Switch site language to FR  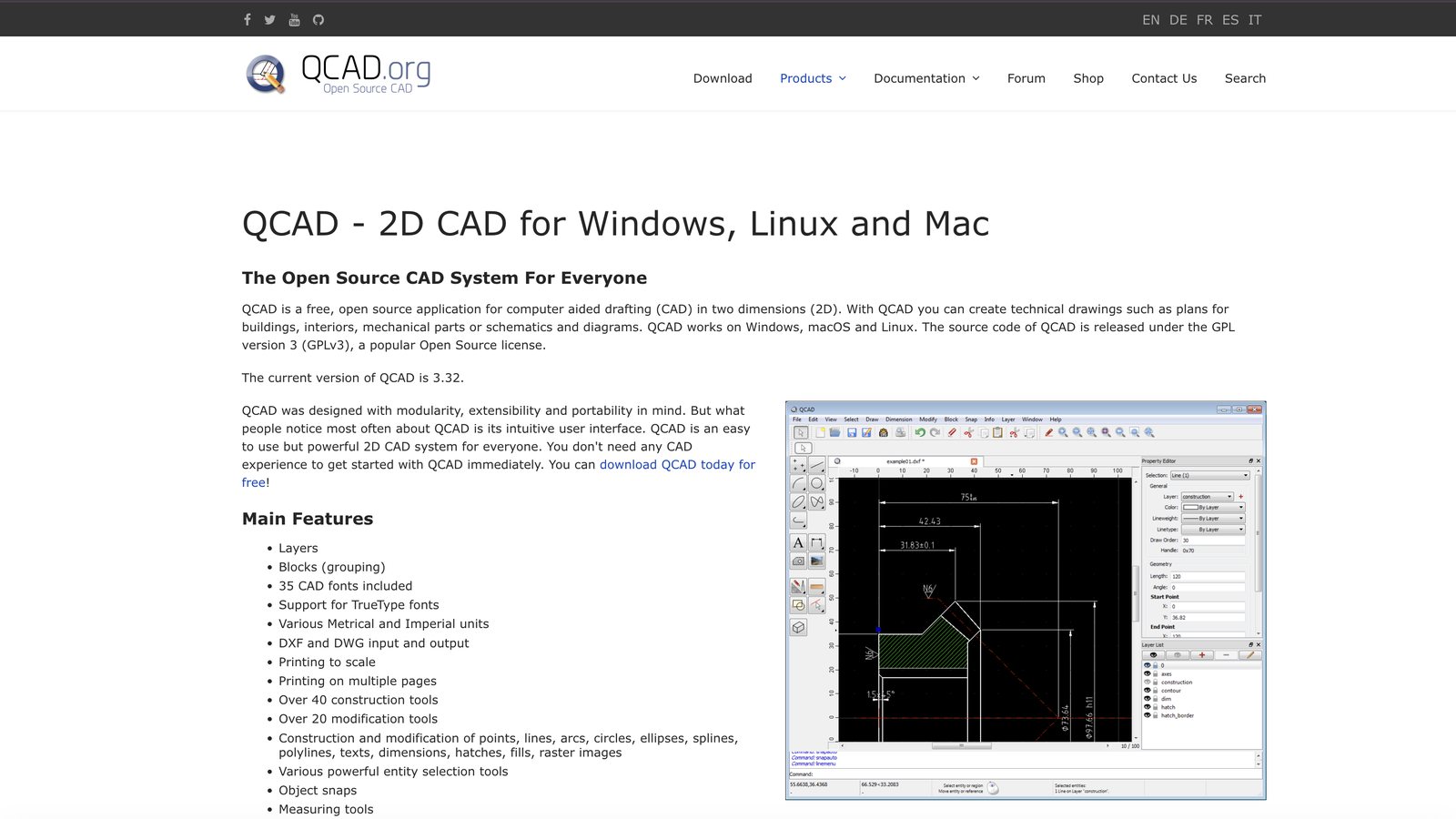tap(1205, 20)
